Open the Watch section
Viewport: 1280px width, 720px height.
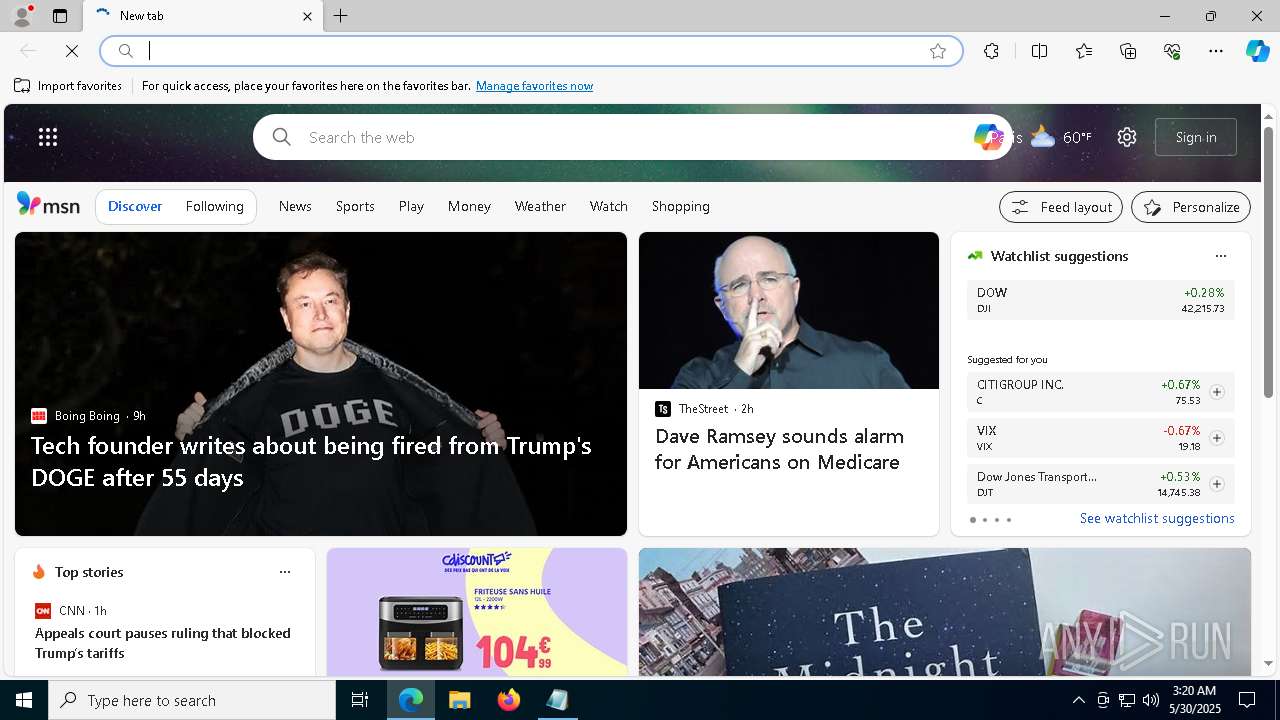(x=609, y=206)
